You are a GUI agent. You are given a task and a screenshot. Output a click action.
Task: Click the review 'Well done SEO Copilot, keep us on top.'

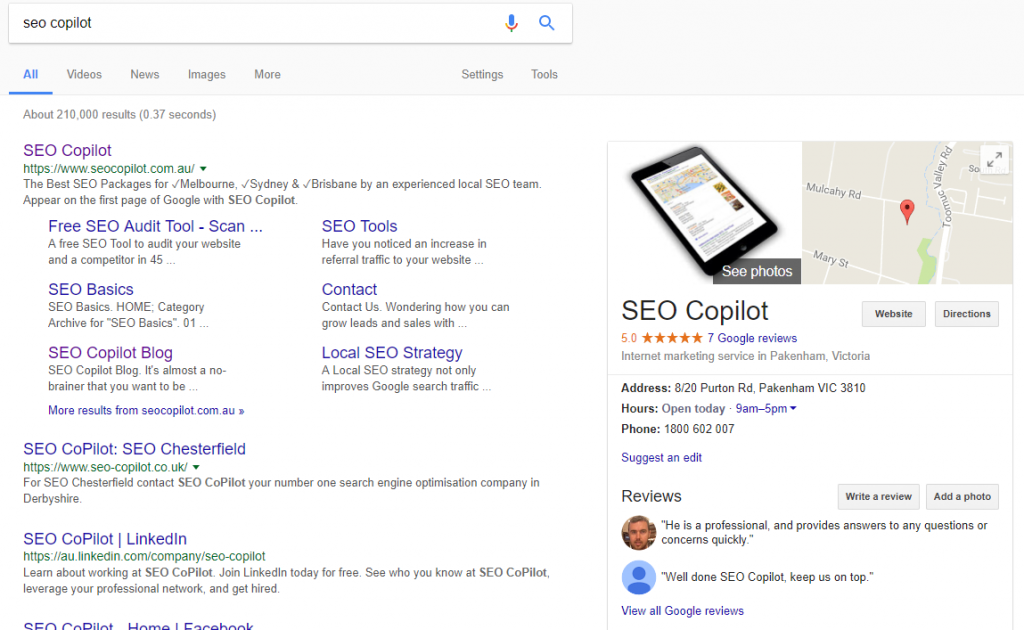(x=767, y=577)
